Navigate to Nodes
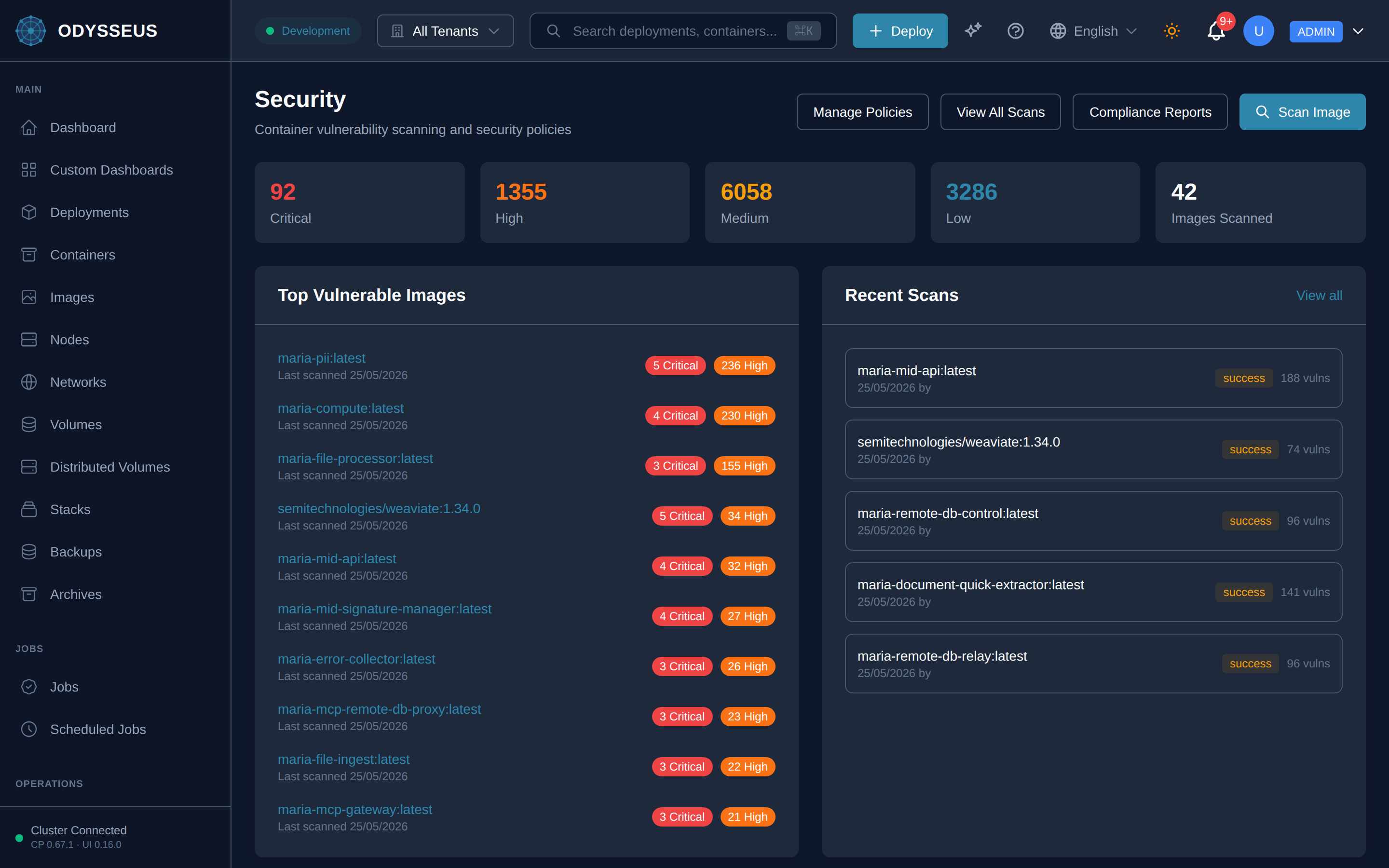The image size is (1389, 868). tap(115, 340)
